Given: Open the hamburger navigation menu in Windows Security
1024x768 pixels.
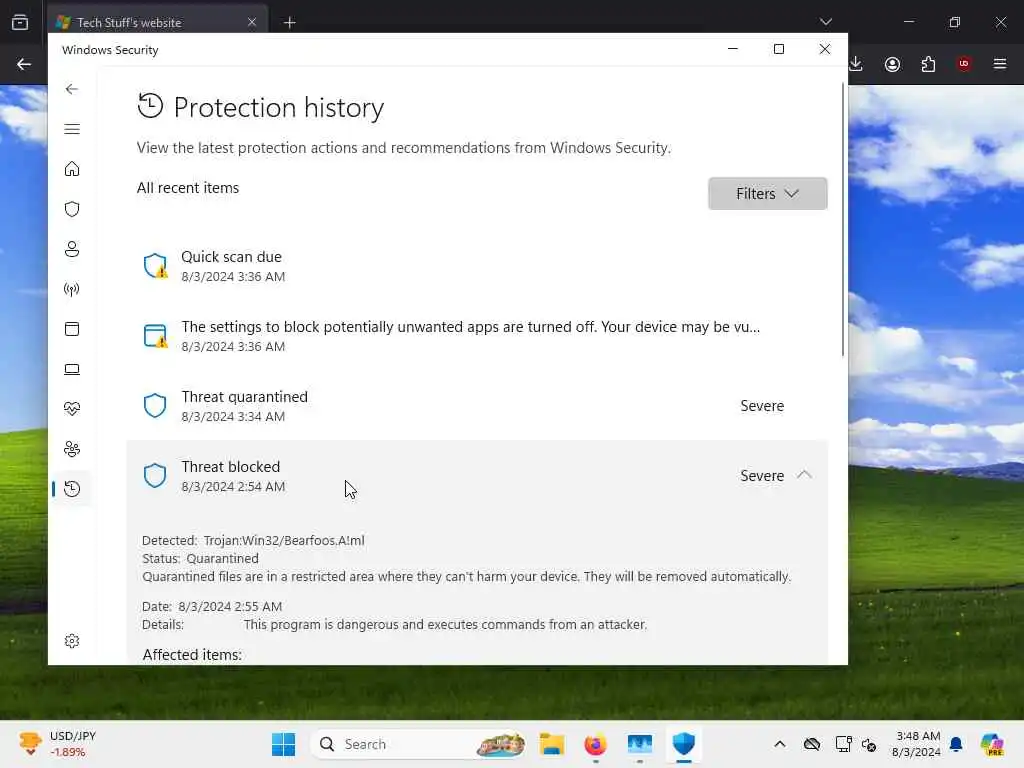Looking at the screenshot, I should [72, 129].
